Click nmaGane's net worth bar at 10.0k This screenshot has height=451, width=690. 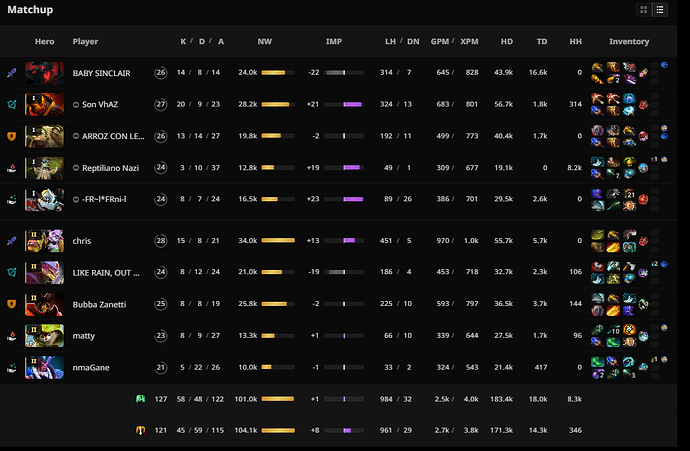(278, 367)
